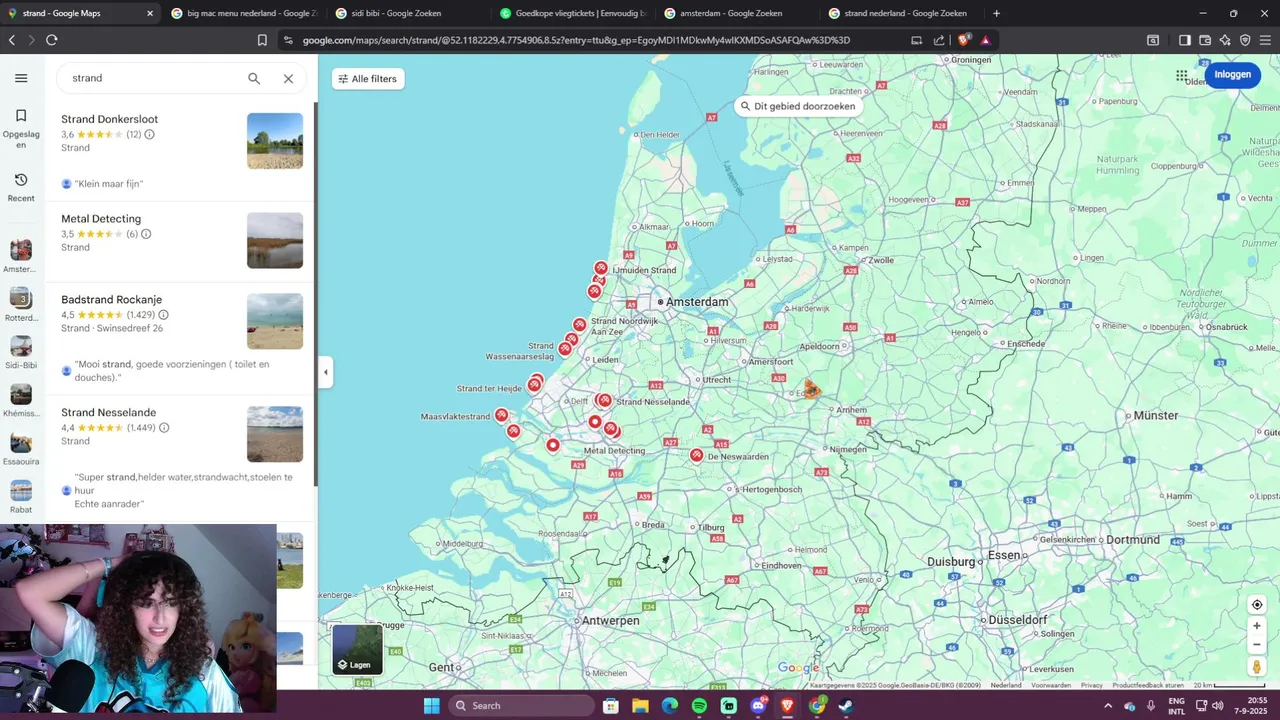Open the Strand Nesselande result title
Image resolution: width=1280 pixels, height=720 pixels.
[108, 413]
